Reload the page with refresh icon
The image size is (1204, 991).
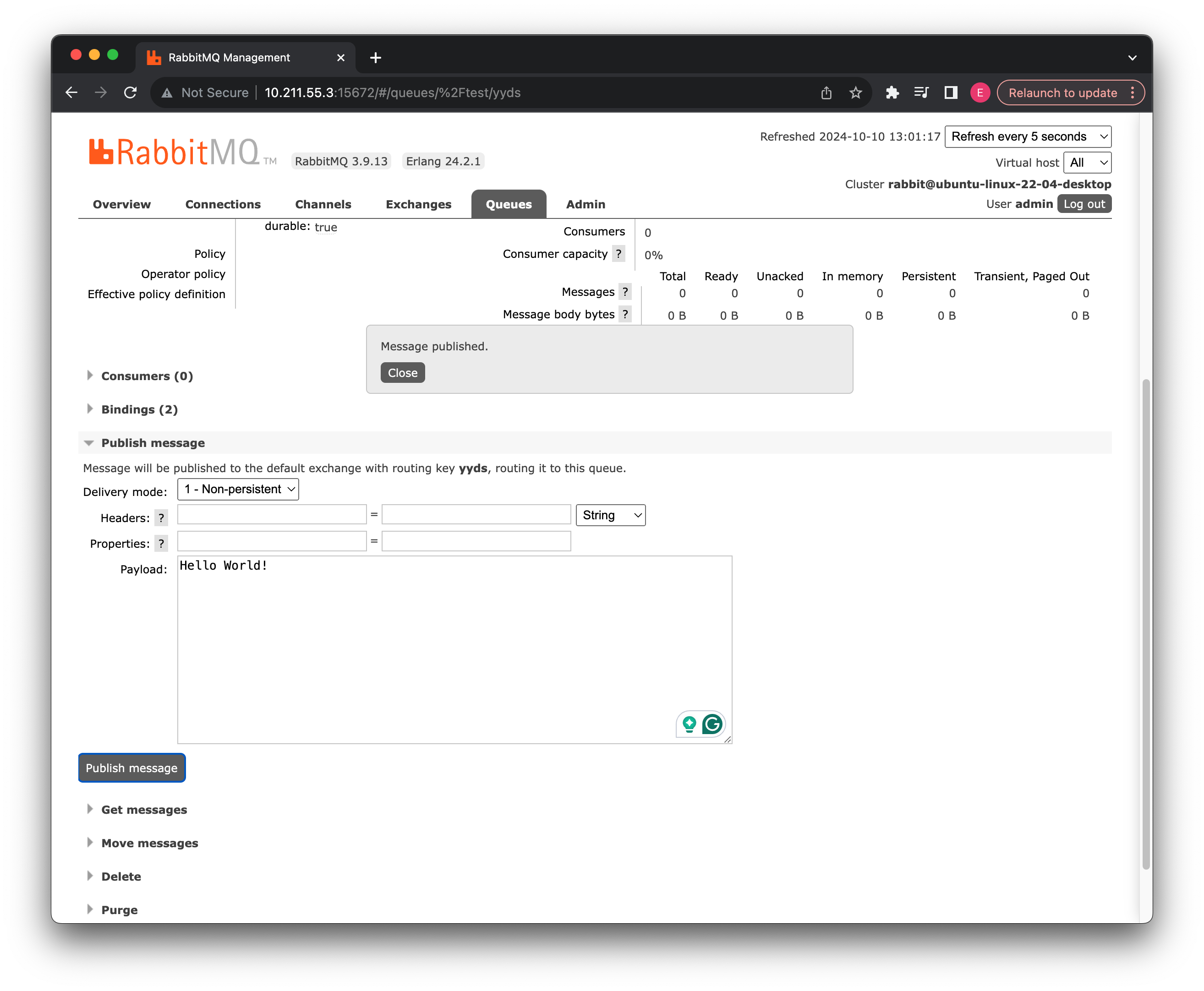(130, 93)
